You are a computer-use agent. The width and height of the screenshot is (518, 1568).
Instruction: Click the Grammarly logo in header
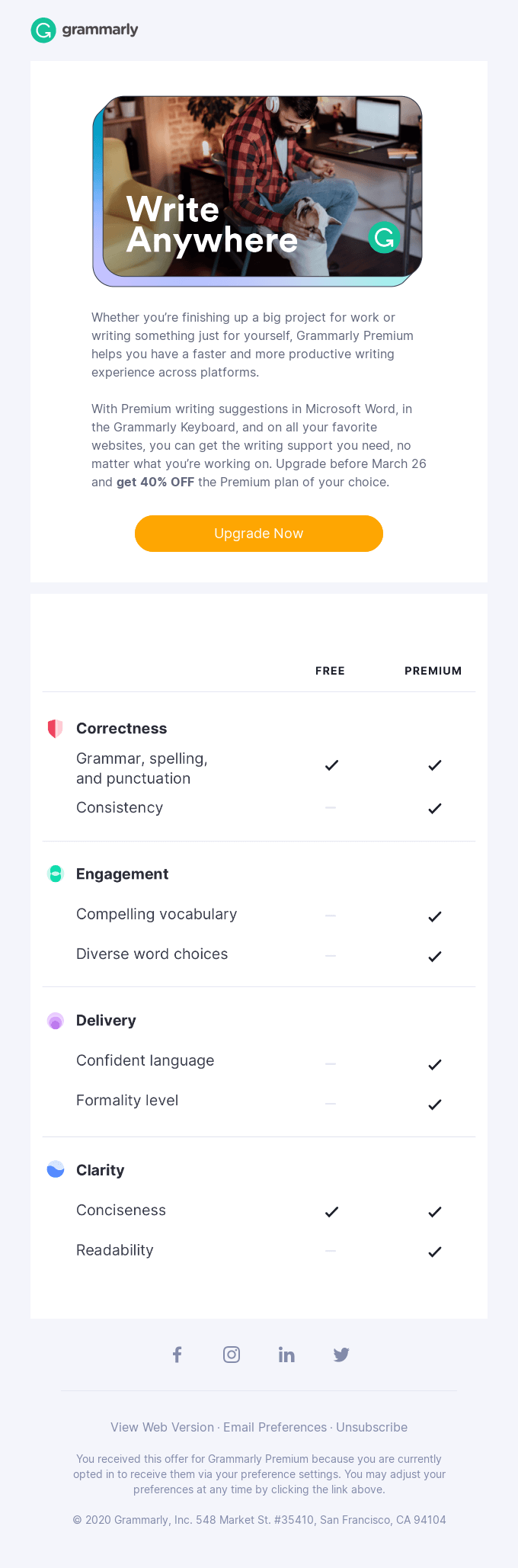(85, 30)
